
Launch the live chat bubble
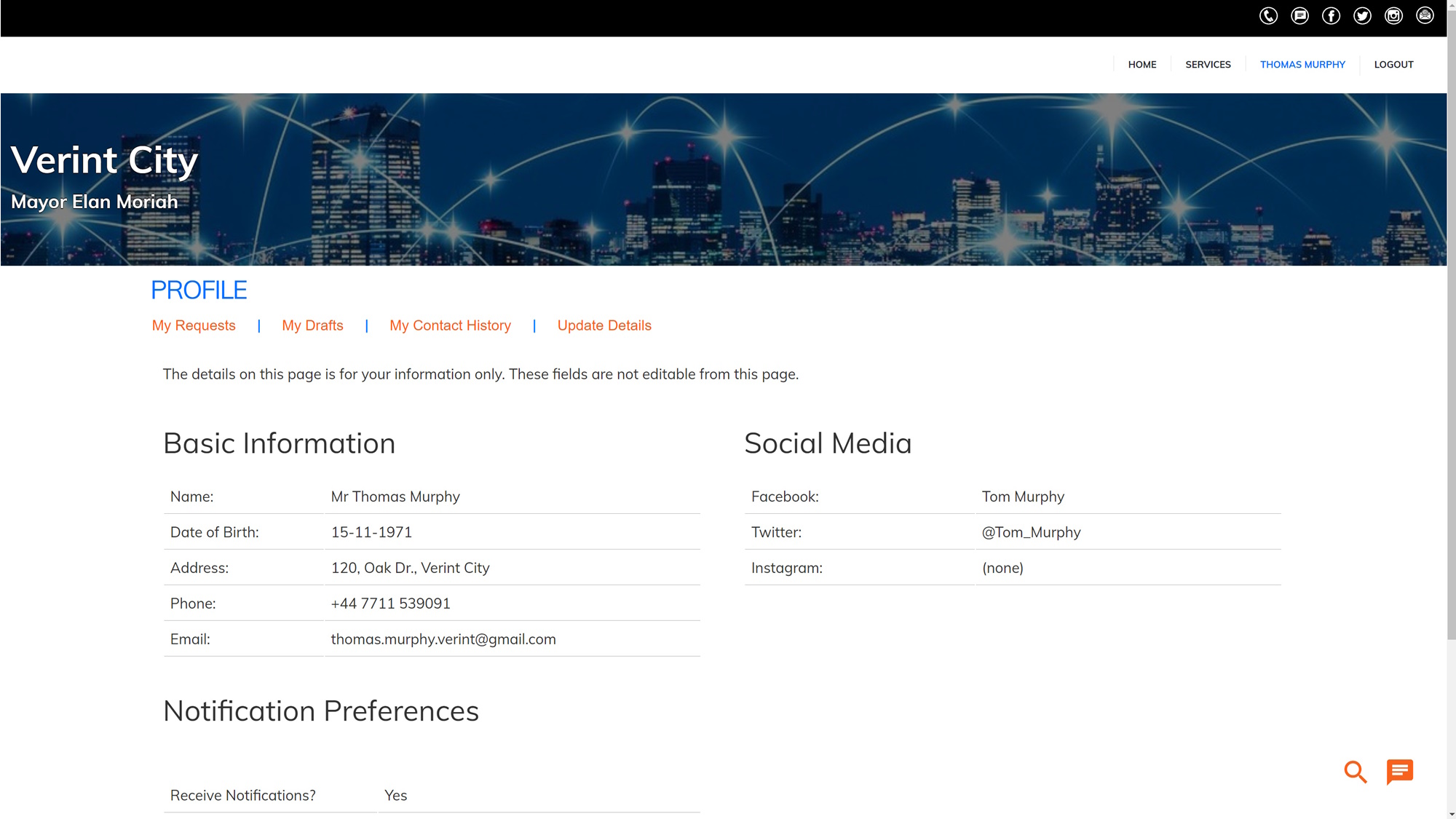(x=1398, y=772)
